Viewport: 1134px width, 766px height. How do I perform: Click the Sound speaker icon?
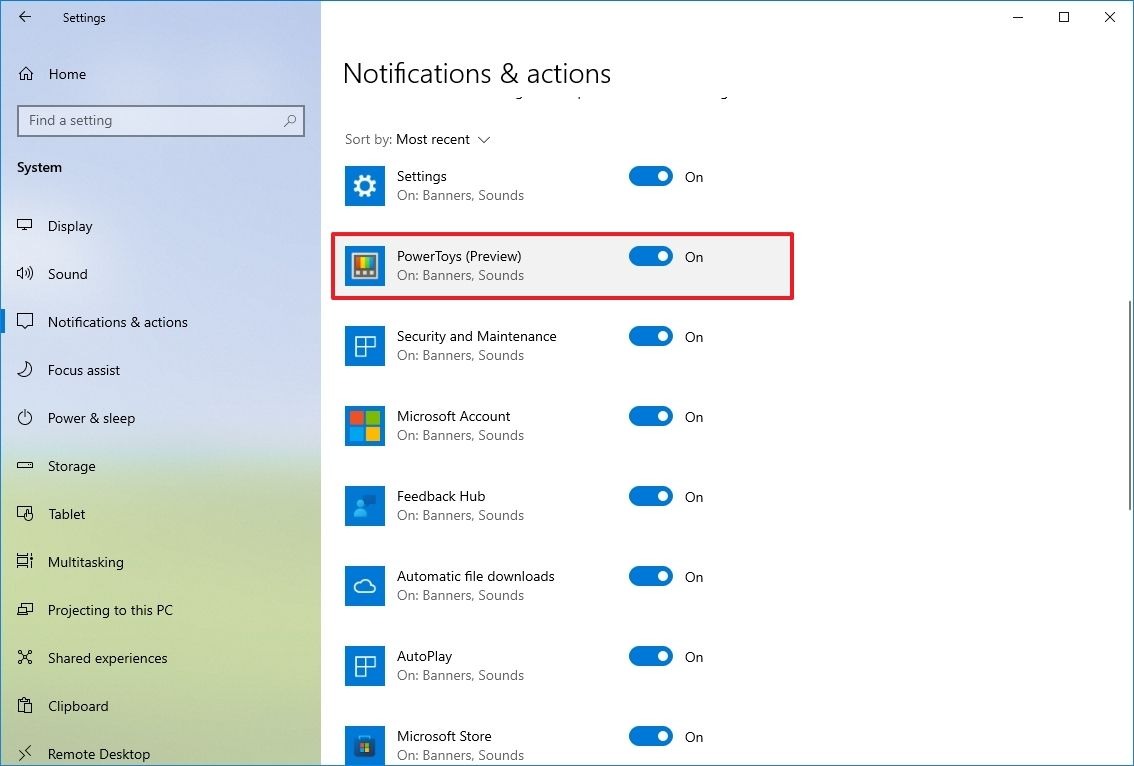point(25,273)
